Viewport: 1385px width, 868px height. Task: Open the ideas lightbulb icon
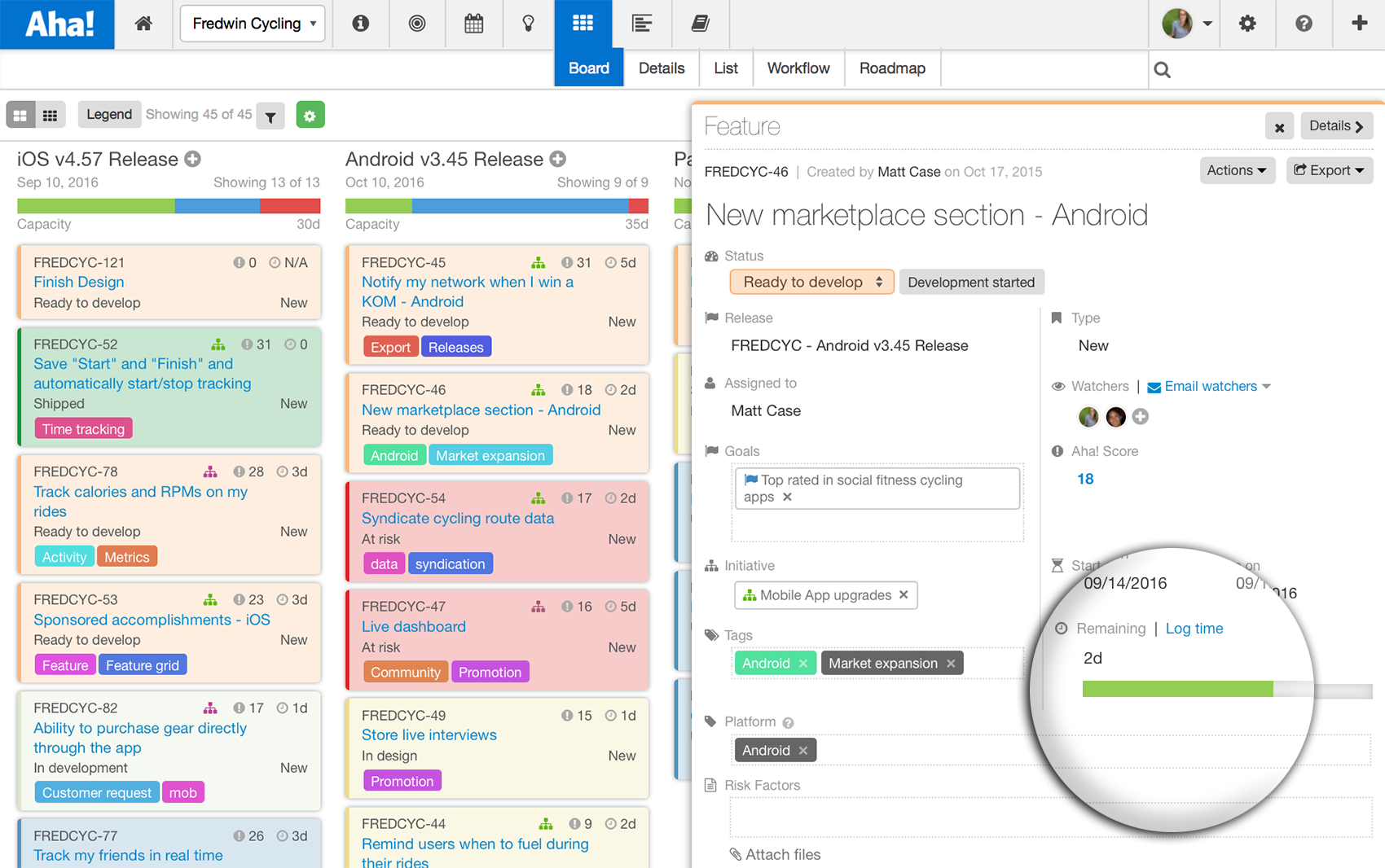coord(529,24)
